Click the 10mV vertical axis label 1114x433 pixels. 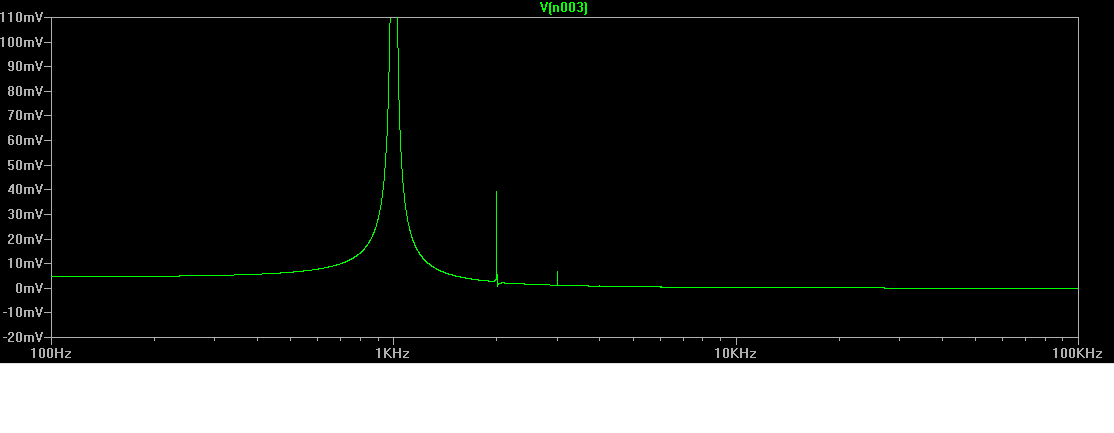[26, 263]
